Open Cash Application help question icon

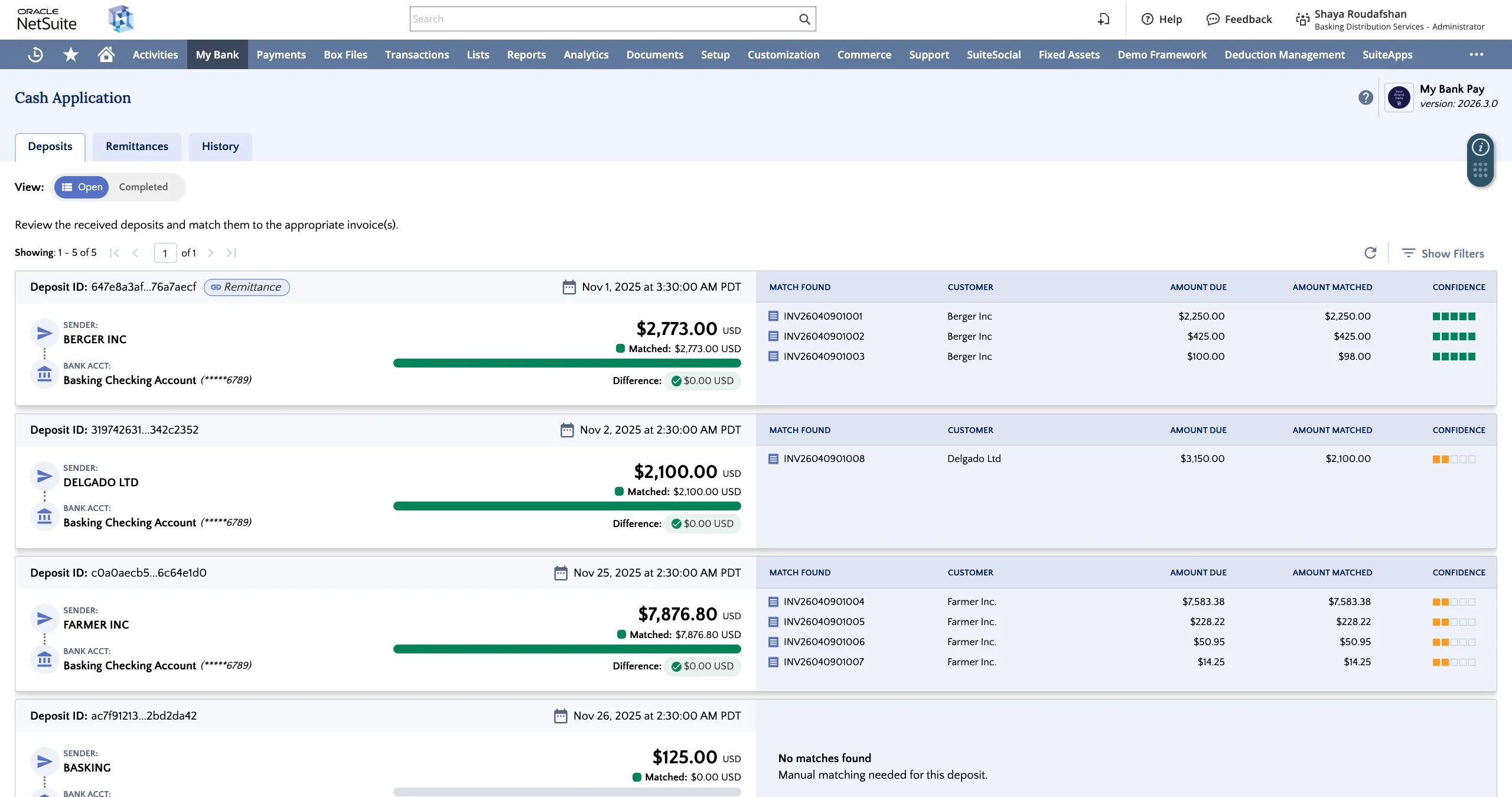pyautogui.click(x=1366, y=97)
